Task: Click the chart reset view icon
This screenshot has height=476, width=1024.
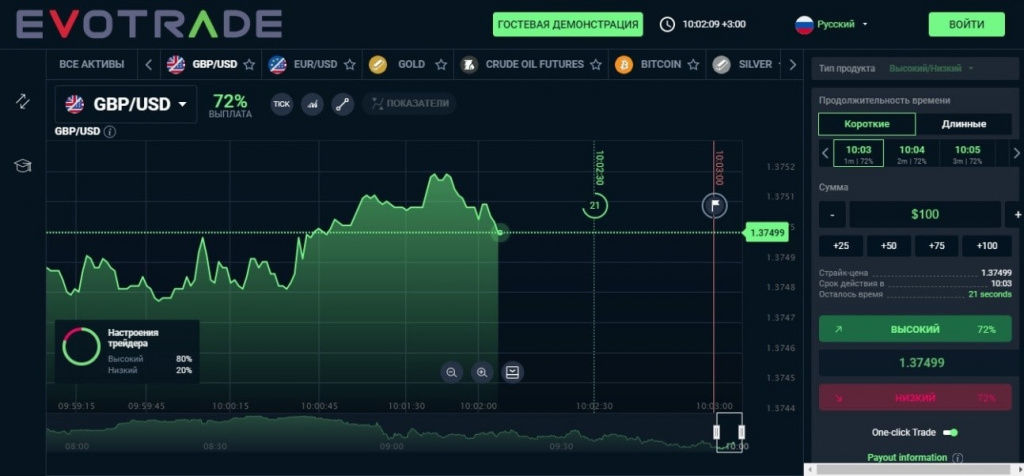Action: pyautogui.click(x=513, y=372)
